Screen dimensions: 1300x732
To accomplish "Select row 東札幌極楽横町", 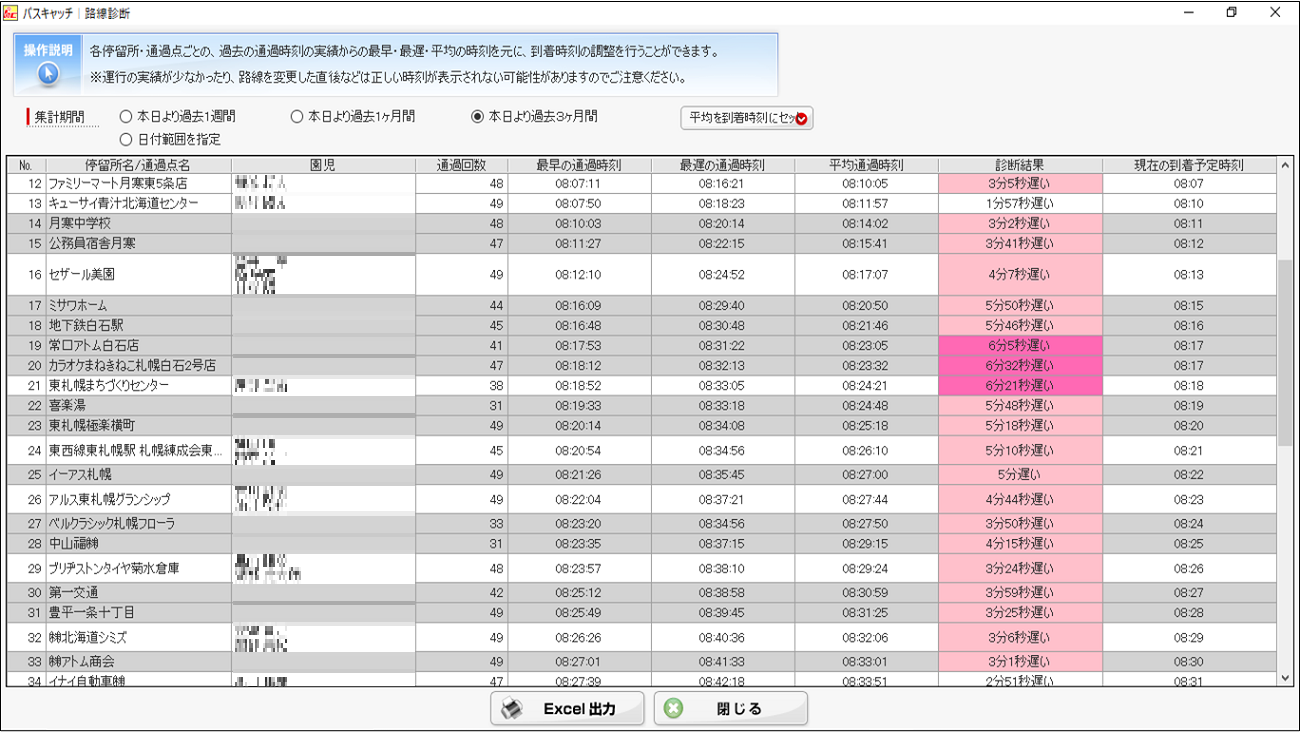I will pyautogui.click(x=642, y=426).
